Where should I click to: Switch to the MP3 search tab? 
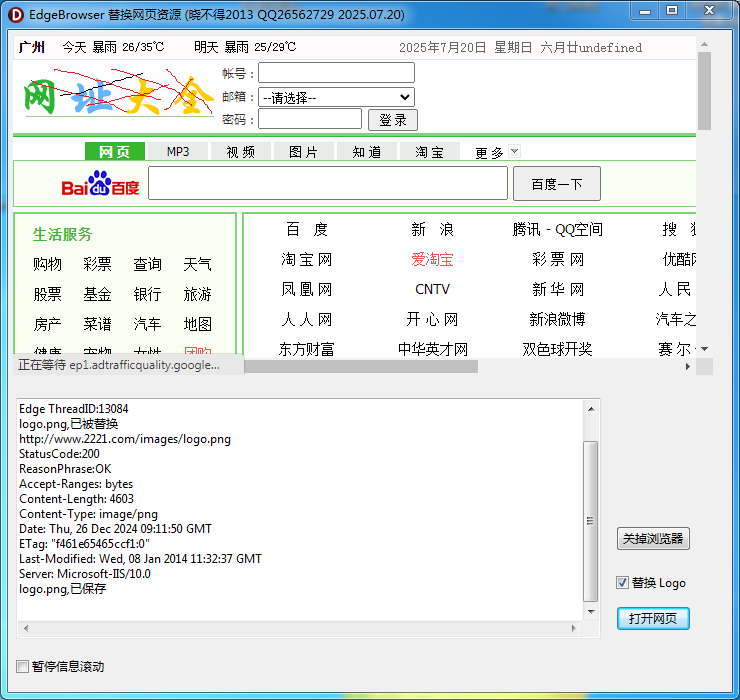click(178, 152)
